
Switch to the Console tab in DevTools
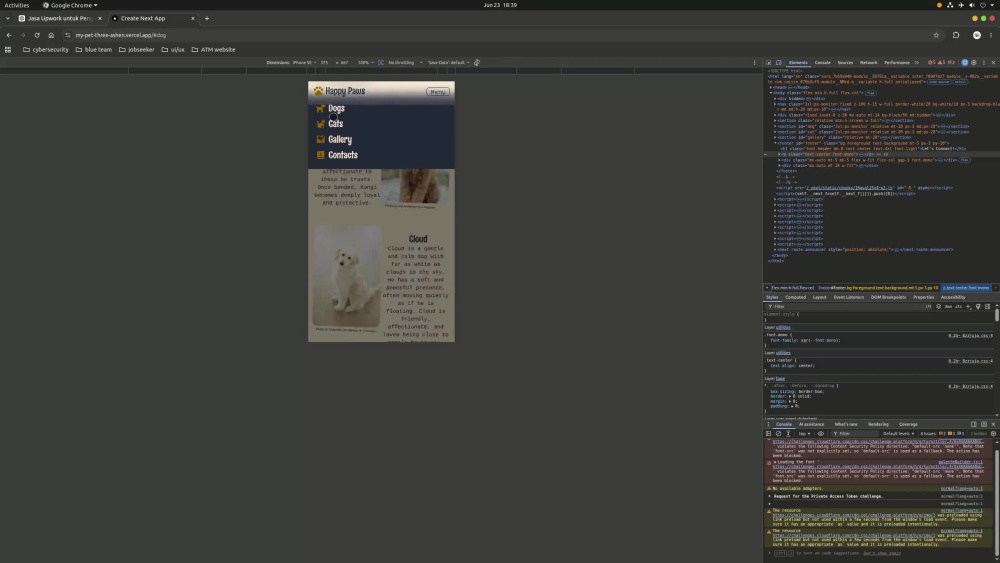pyautogui.click(x=823, y=62)
